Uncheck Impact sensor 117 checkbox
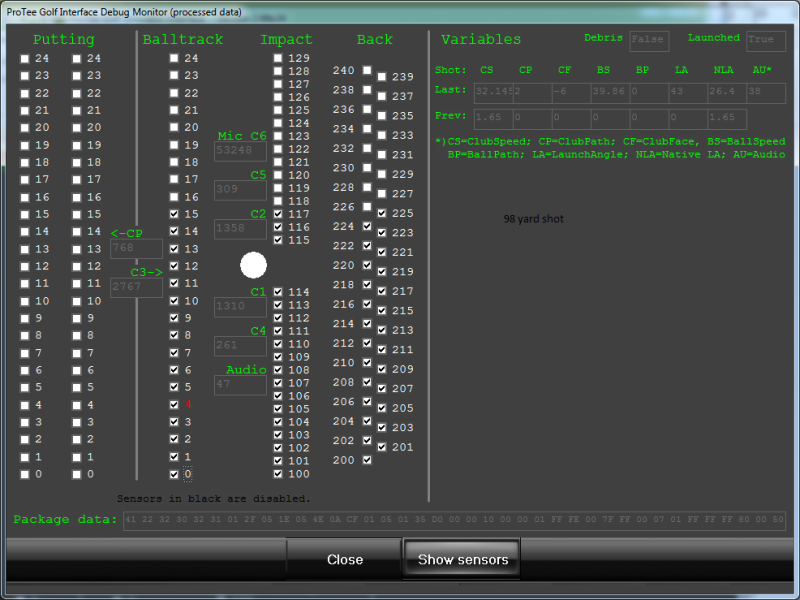The height and width of the screenshot is (600, 800). point(279,214)
